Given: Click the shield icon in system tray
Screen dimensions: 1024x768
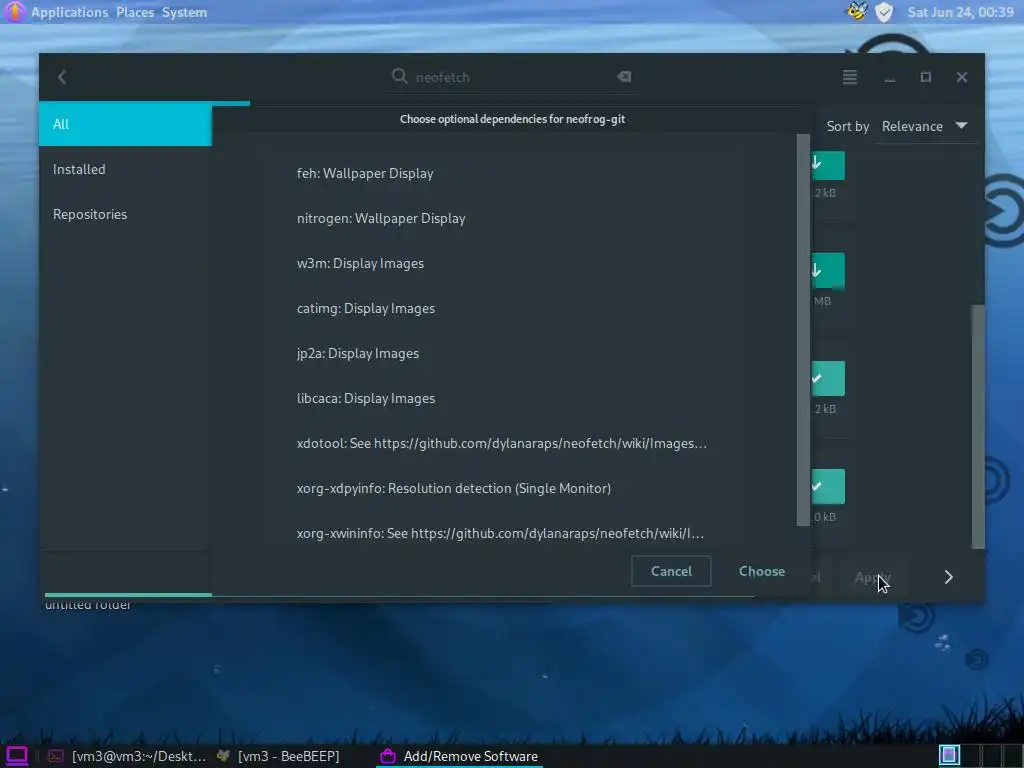Looking at the screenshot, I should (x=884, y=12).
